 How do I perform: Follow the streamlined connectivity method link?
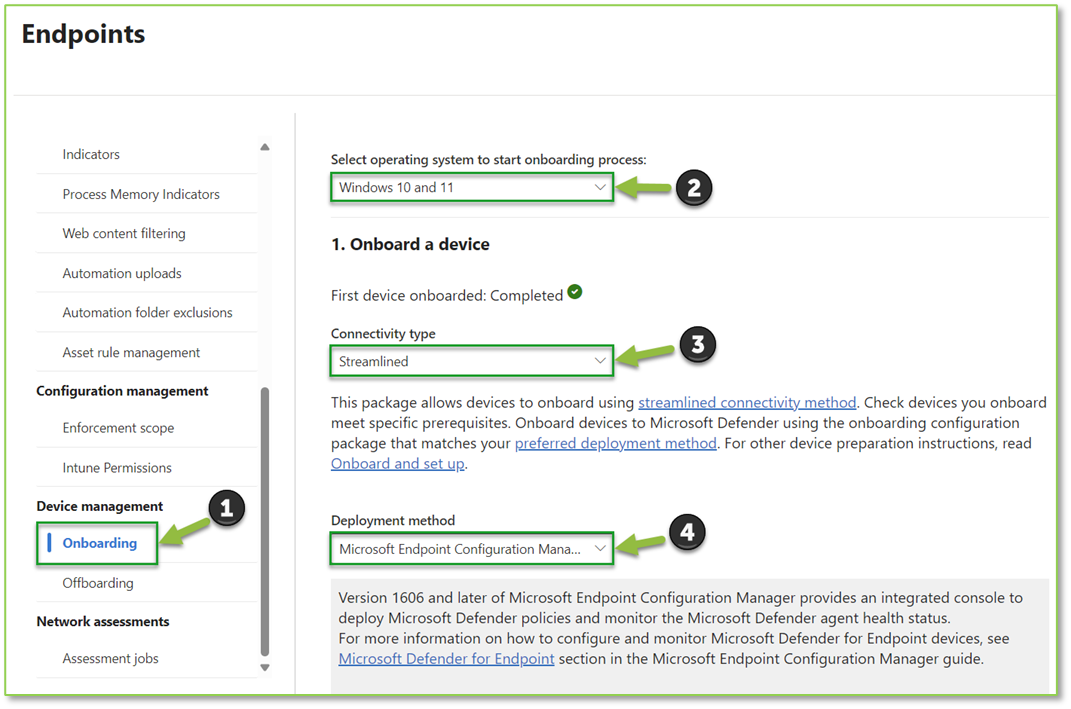(747, 402)
